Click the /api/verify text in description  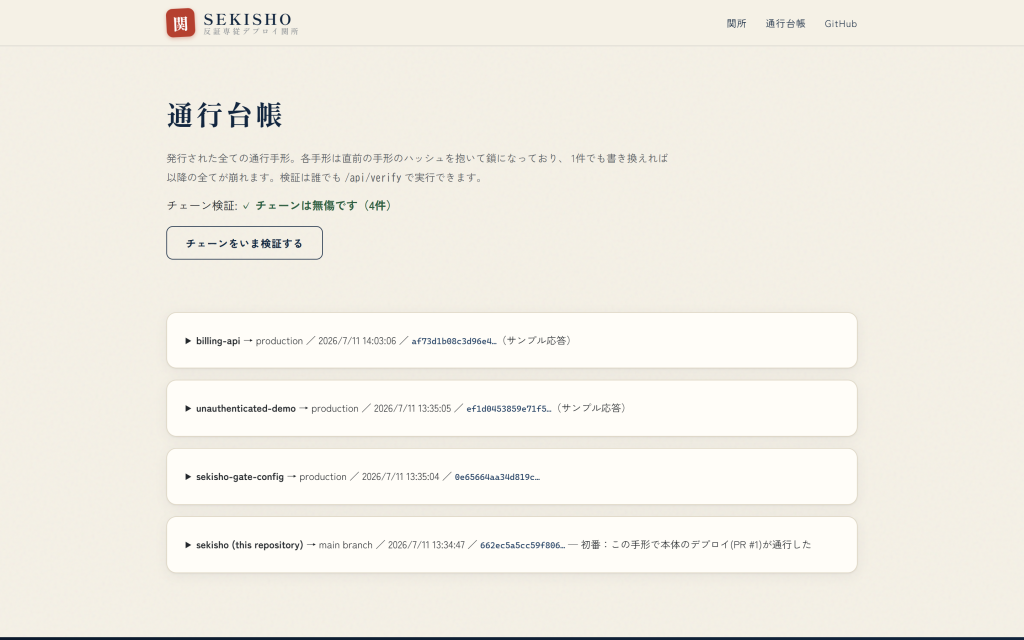click(373, 177)
